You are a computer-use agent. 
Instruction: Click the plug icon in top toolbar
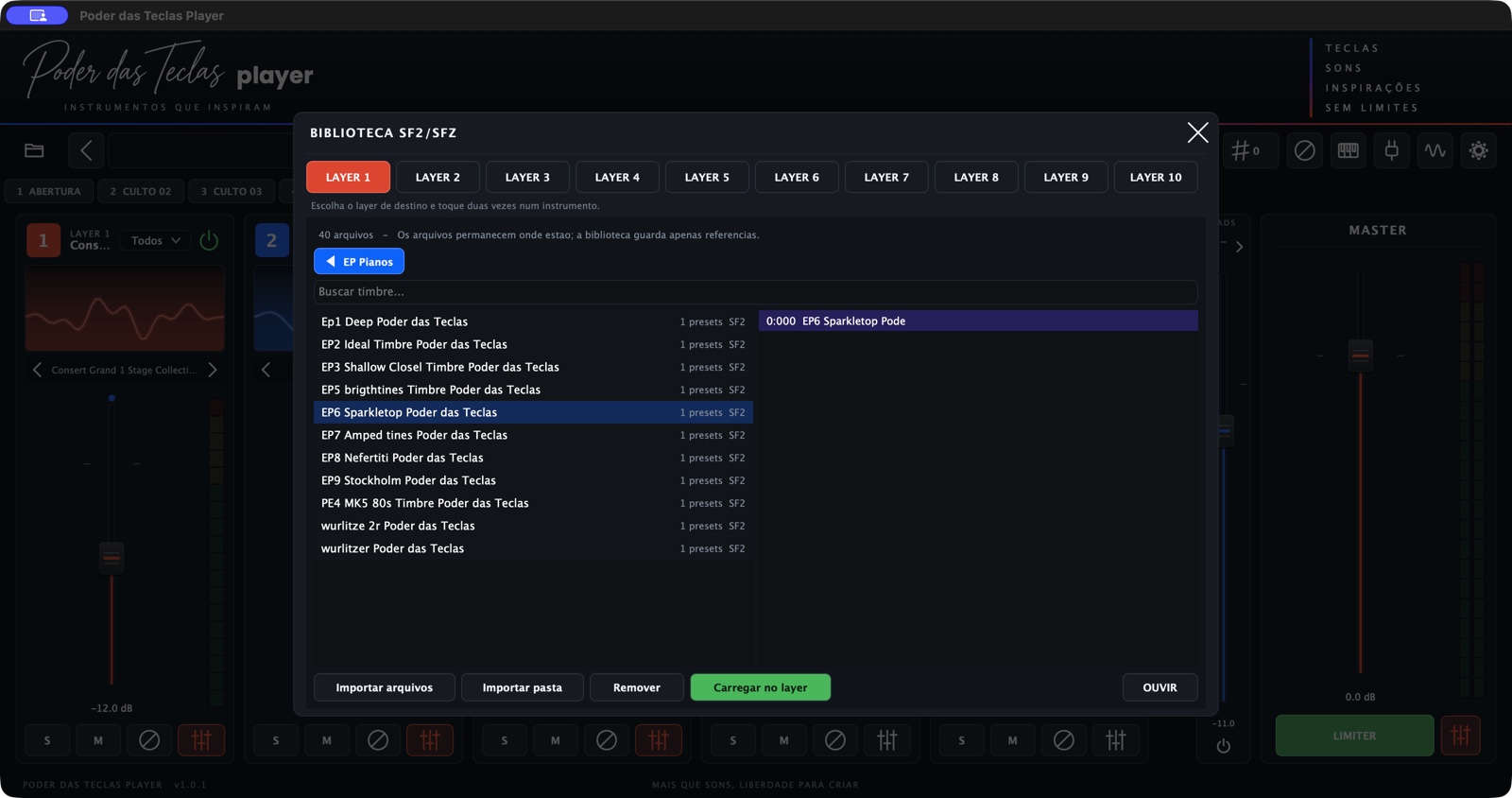[x=1392, y=150]
